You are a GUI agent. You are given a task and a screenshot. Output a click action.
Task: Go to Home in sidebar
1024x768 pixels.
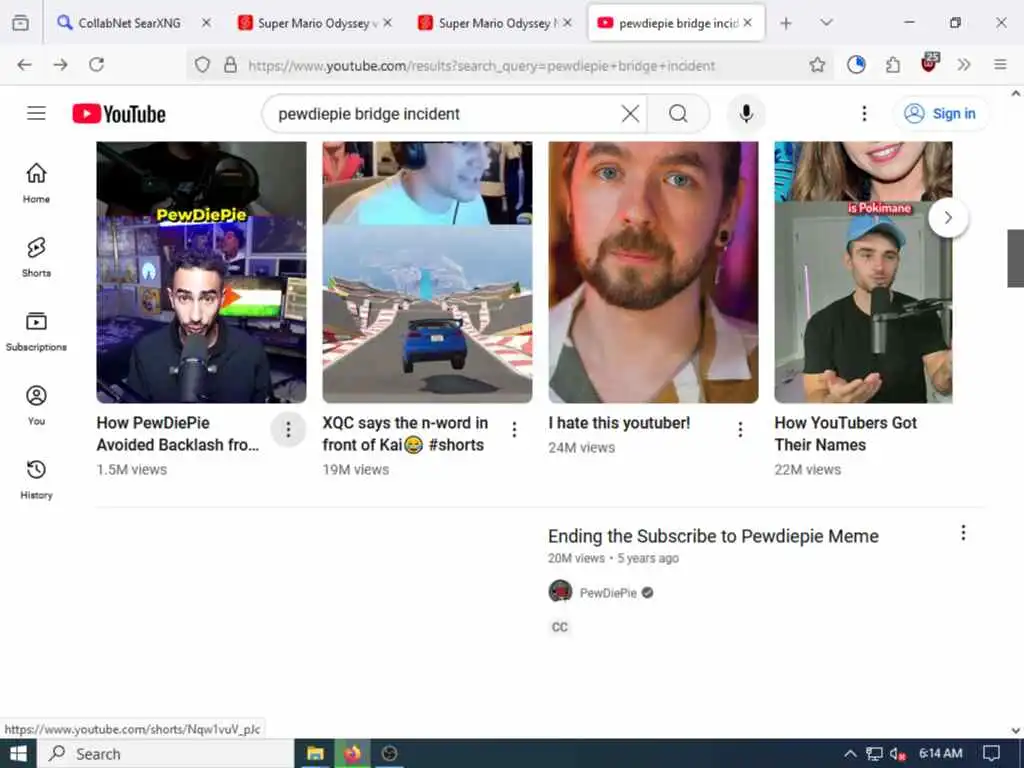37,183
